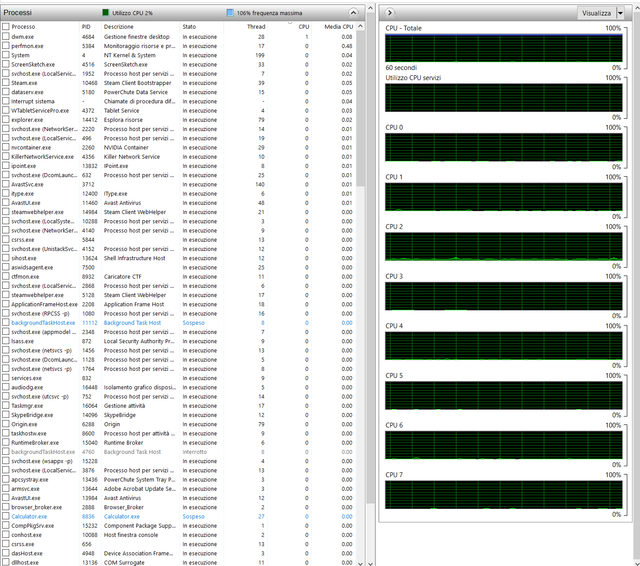This screenshot has width=640, height=566.
Task: Select audiodg.exe process name
Action: click(x=27, y=387)
